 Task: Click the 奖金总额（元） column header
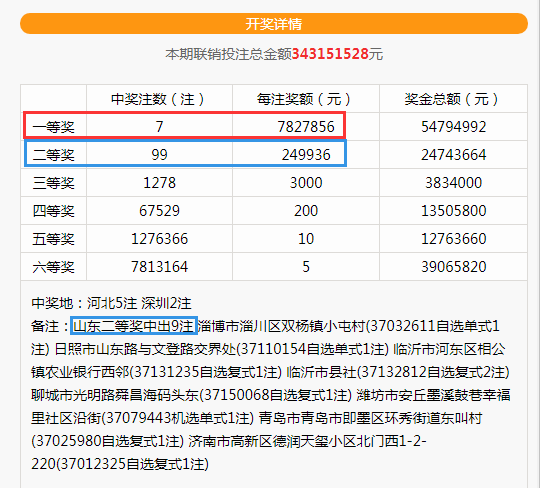tap(453, 99)
